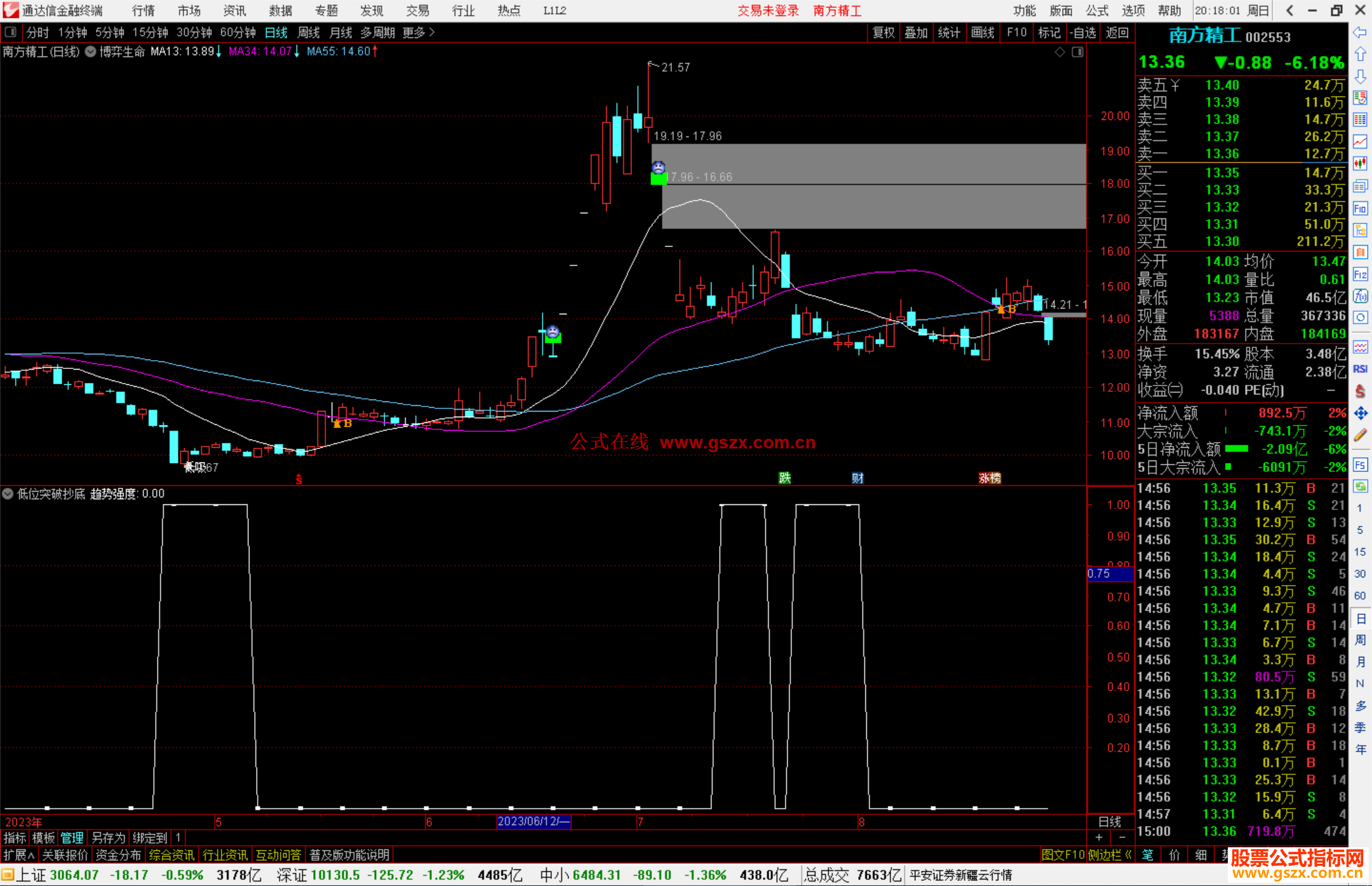Image resolution: width=1372 pixels, height=886 pixels.
Task: Click the 另存为 button at bottom
Action: pos(109,838)
